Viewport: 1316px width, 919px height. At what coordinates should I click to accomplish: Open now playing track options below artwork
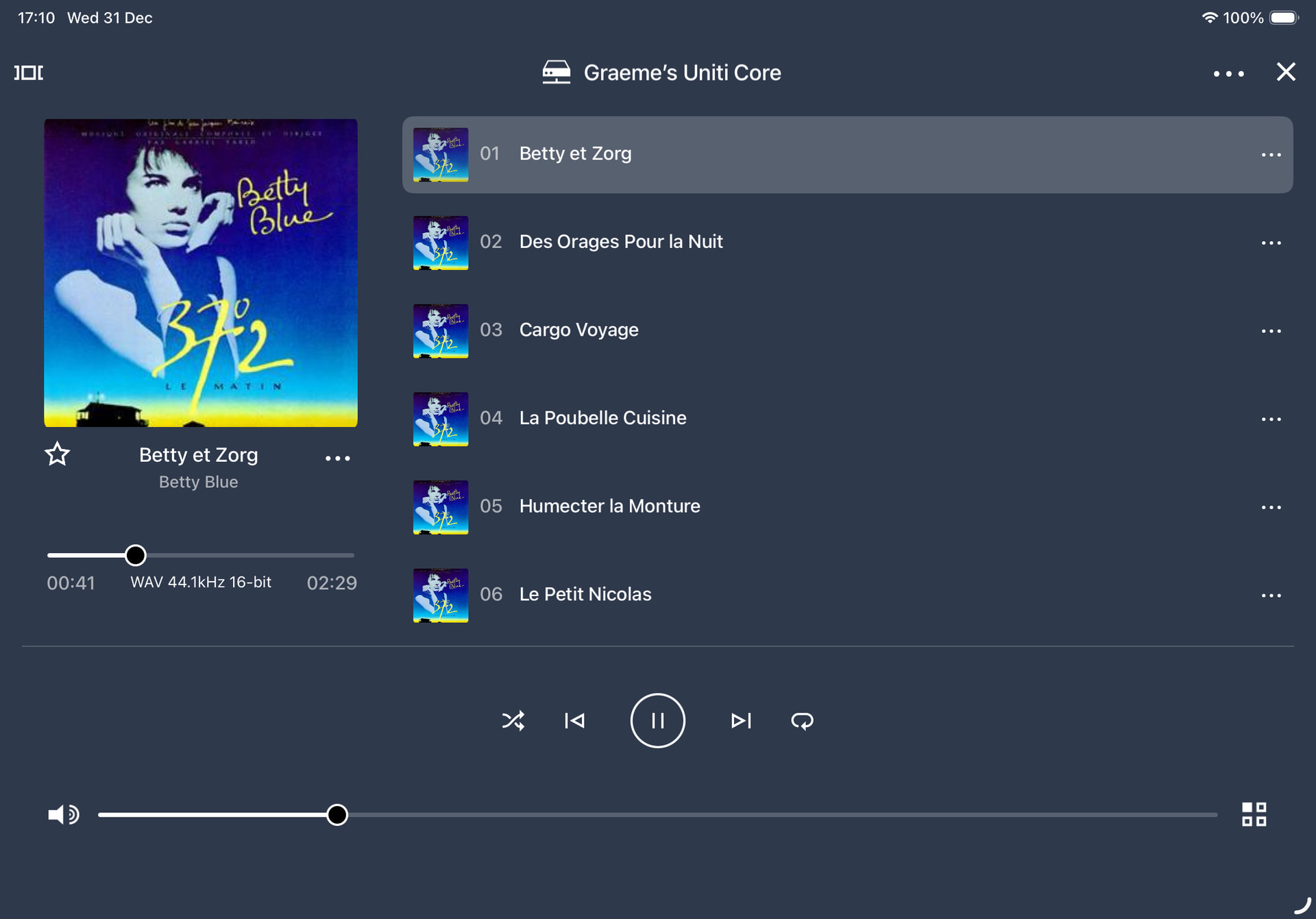click(337, 458)
